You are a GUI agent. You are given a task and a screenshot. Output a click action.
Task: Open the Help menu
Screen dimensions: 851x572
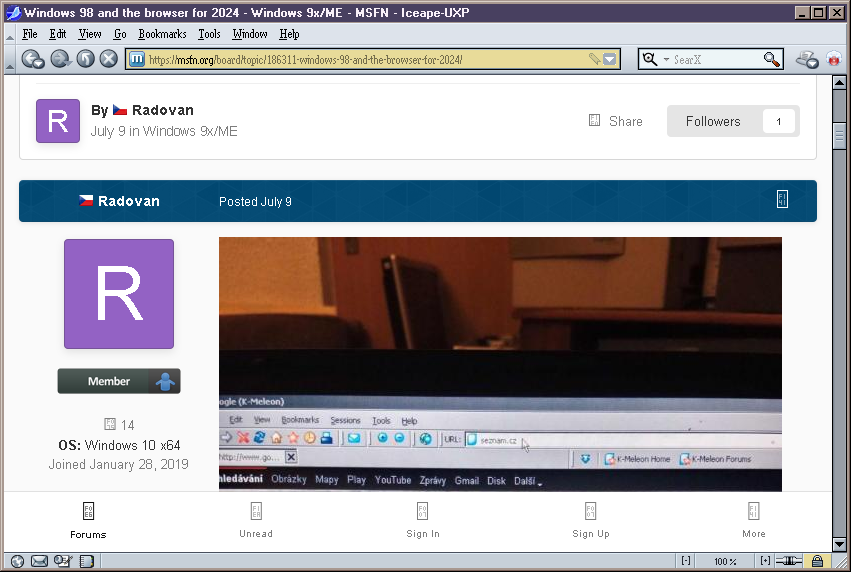click(289, 34)
